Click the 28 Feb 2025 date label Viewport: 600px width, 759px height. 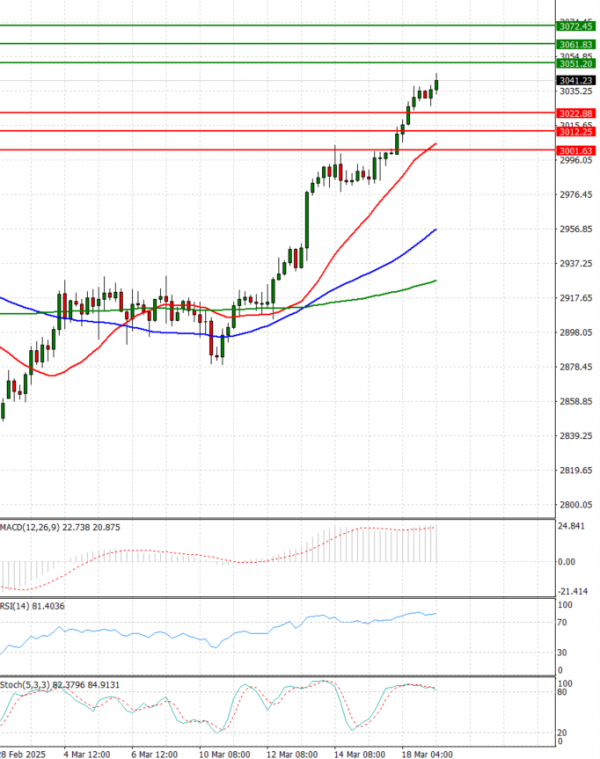[x=22, y=752]
